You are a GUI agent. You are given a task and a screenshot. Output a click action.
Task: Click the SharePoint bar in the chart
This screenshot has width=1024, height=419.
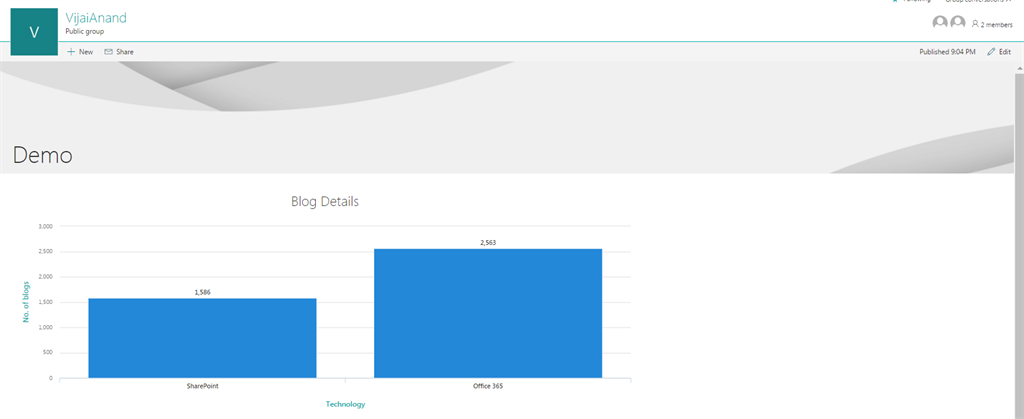coord(202,338)
